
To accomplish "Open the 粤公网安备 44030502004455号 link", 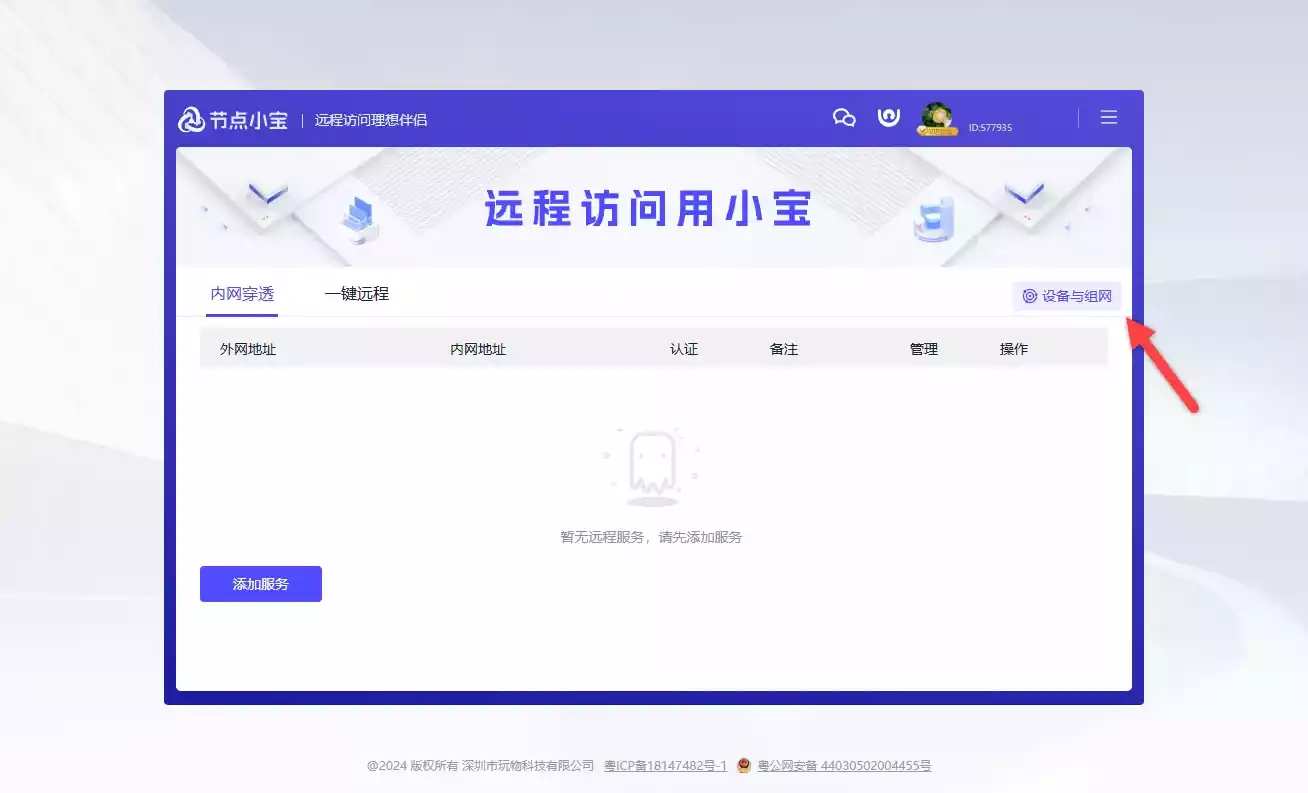I will (x=844, y=766).
